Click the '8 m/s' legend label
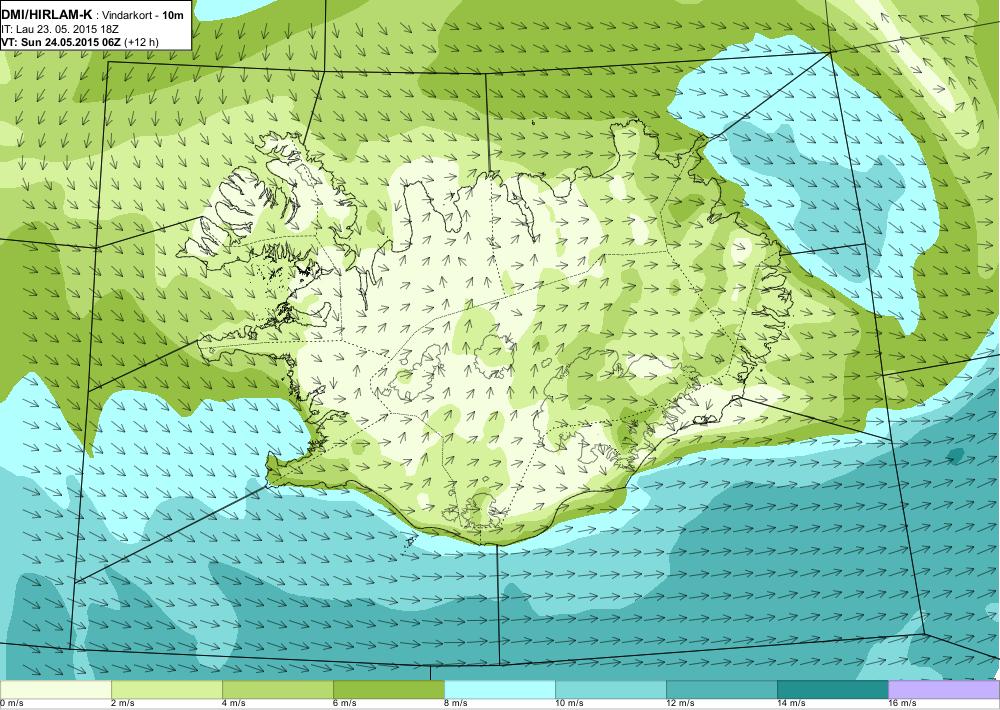Image resolution: width=1000 pixels, height=710 pixels. pos(456,704)
